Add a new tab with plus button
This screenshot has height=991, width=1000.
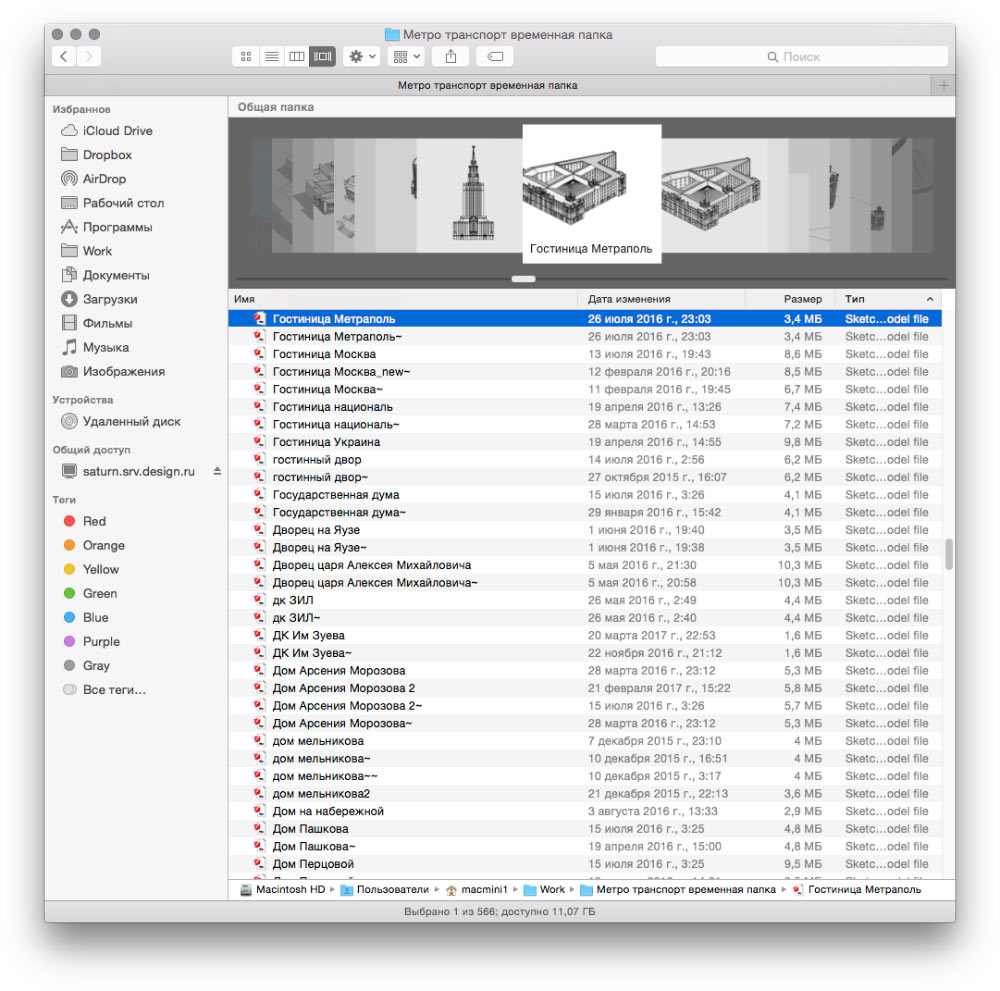pyautogui.click(x=942, y=85)
